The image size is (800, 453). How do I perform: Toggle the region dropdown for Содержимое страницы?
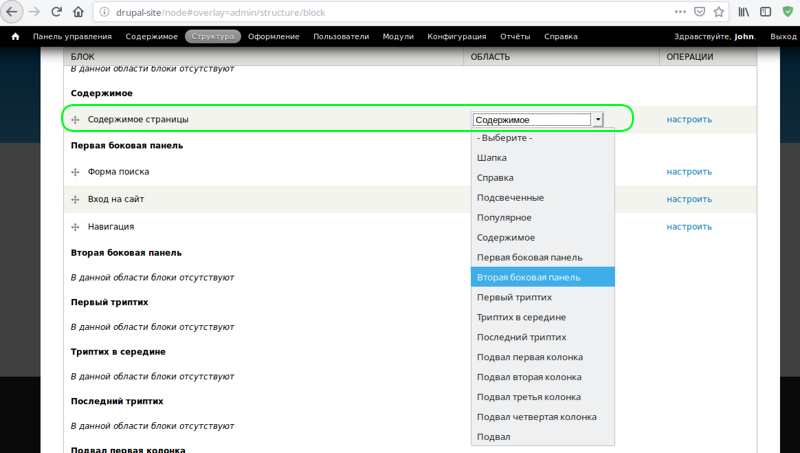pyautogui.click(x=538, y=119)
